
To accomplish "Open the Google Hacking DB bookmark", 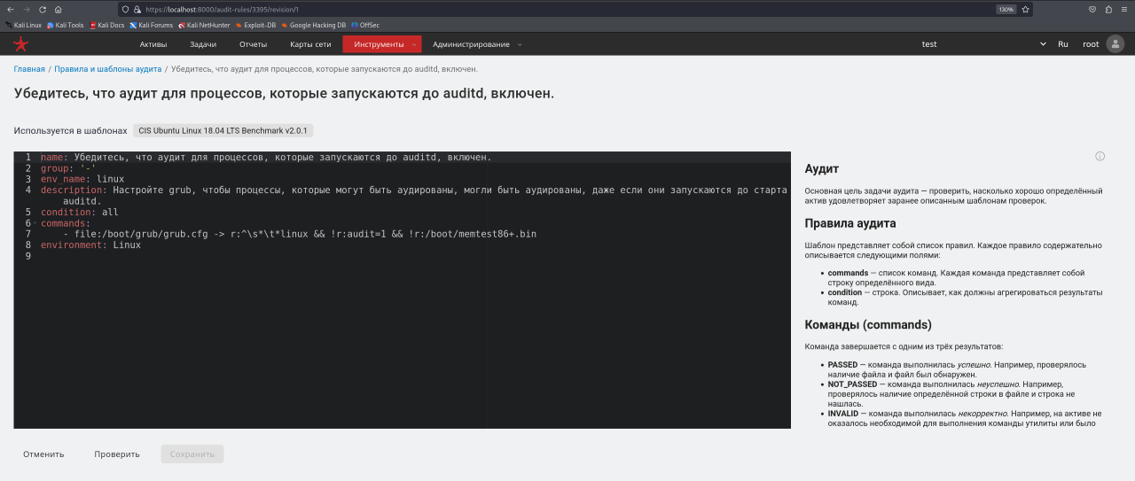I will 314,25.
